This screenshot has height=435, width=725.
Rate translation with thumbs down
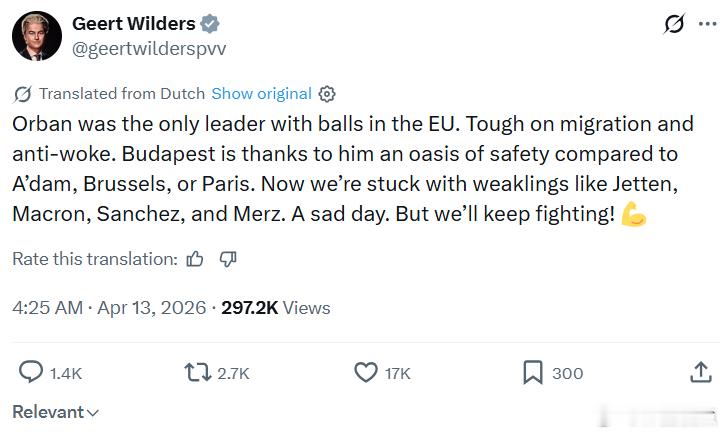(x=228, y=259)
